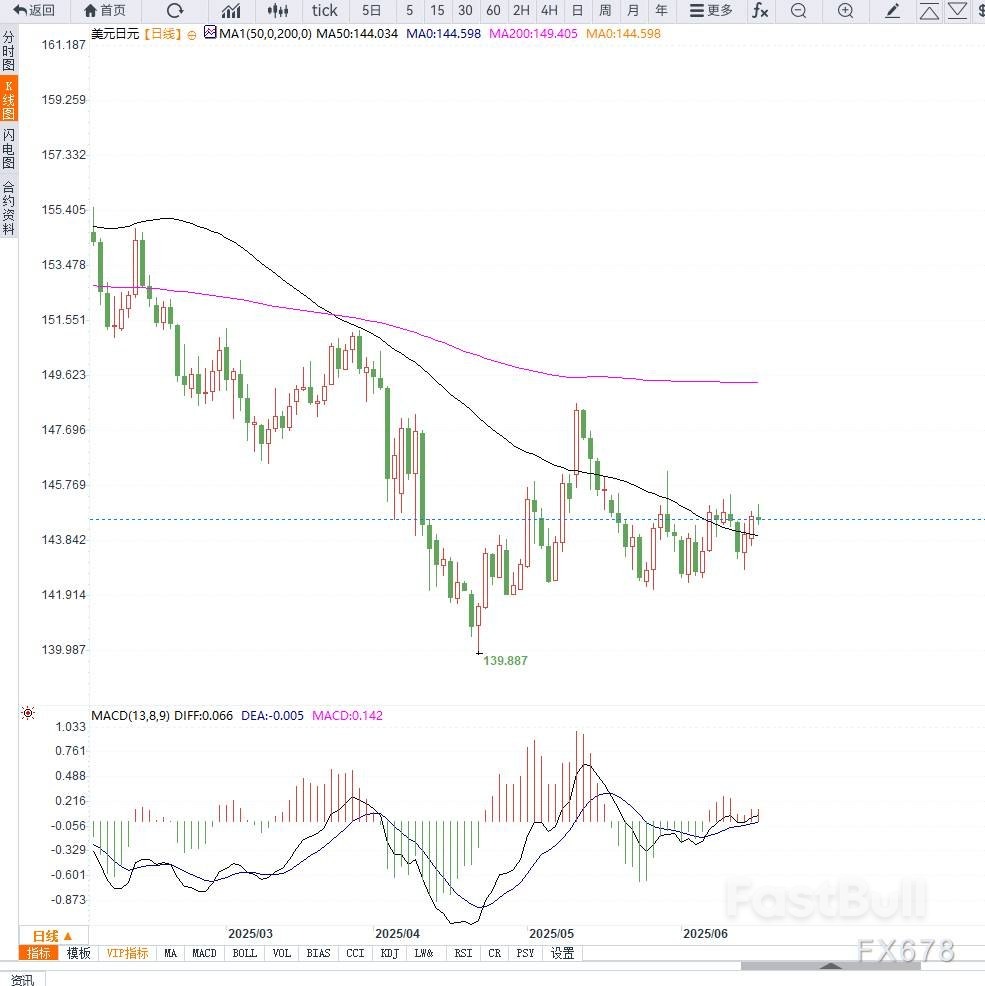This screenshot has width=985, height=986.
Task: Click the home 首页 button
Action: coord(105,11)
